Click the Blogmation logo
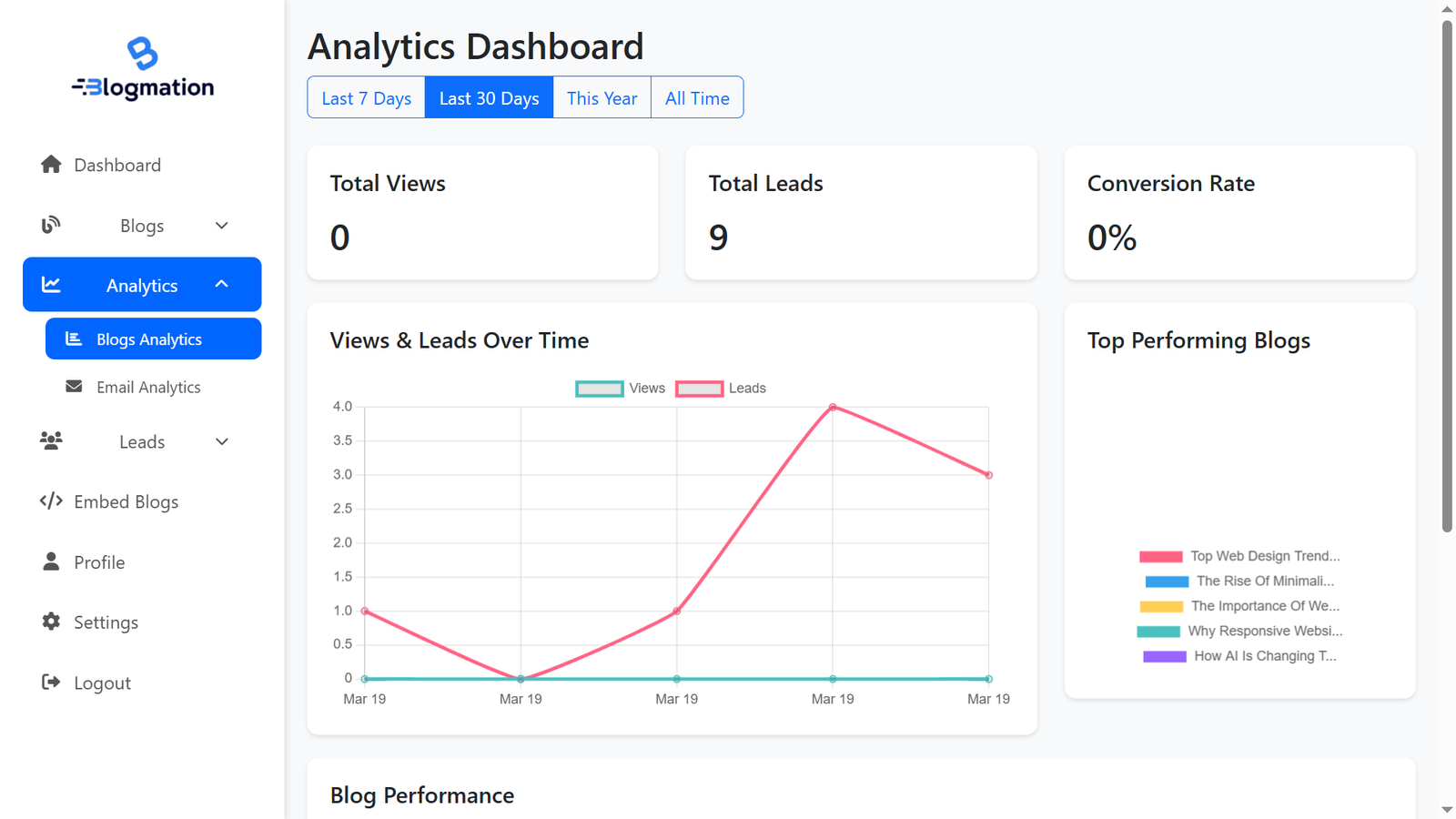 tap(142, 68)
